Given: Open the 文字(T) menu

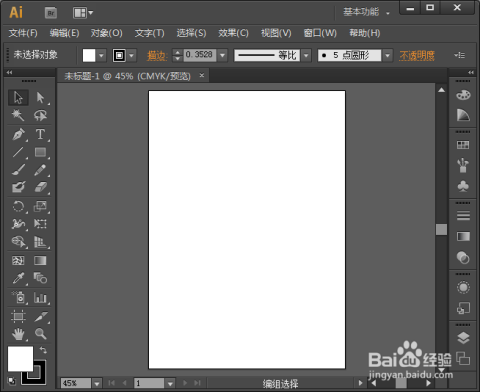Looking at the screenshot, I should coord(150,33).
